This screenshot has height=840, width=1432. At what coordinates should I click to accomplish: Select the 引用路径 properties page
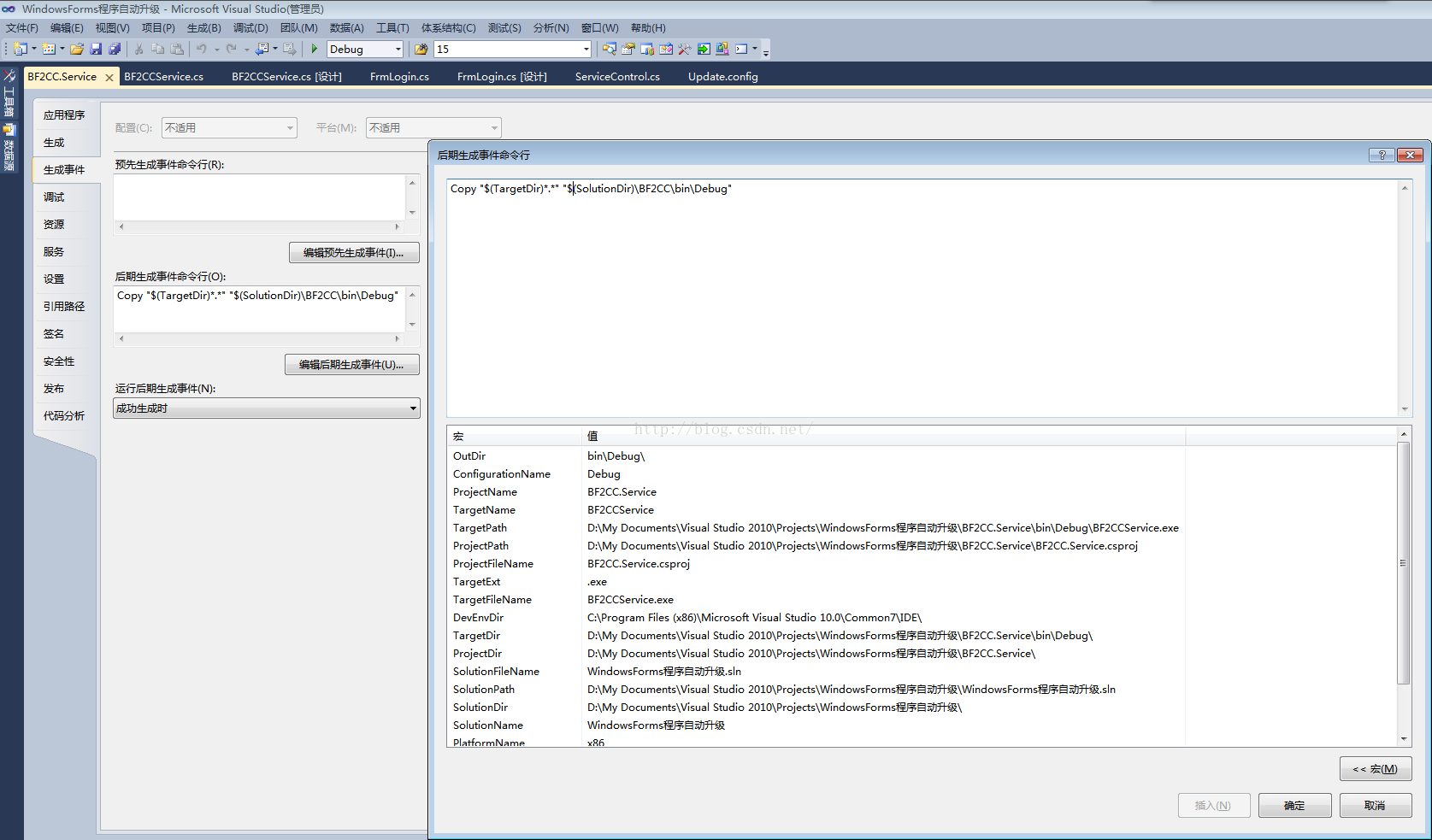tap(64, 306)
